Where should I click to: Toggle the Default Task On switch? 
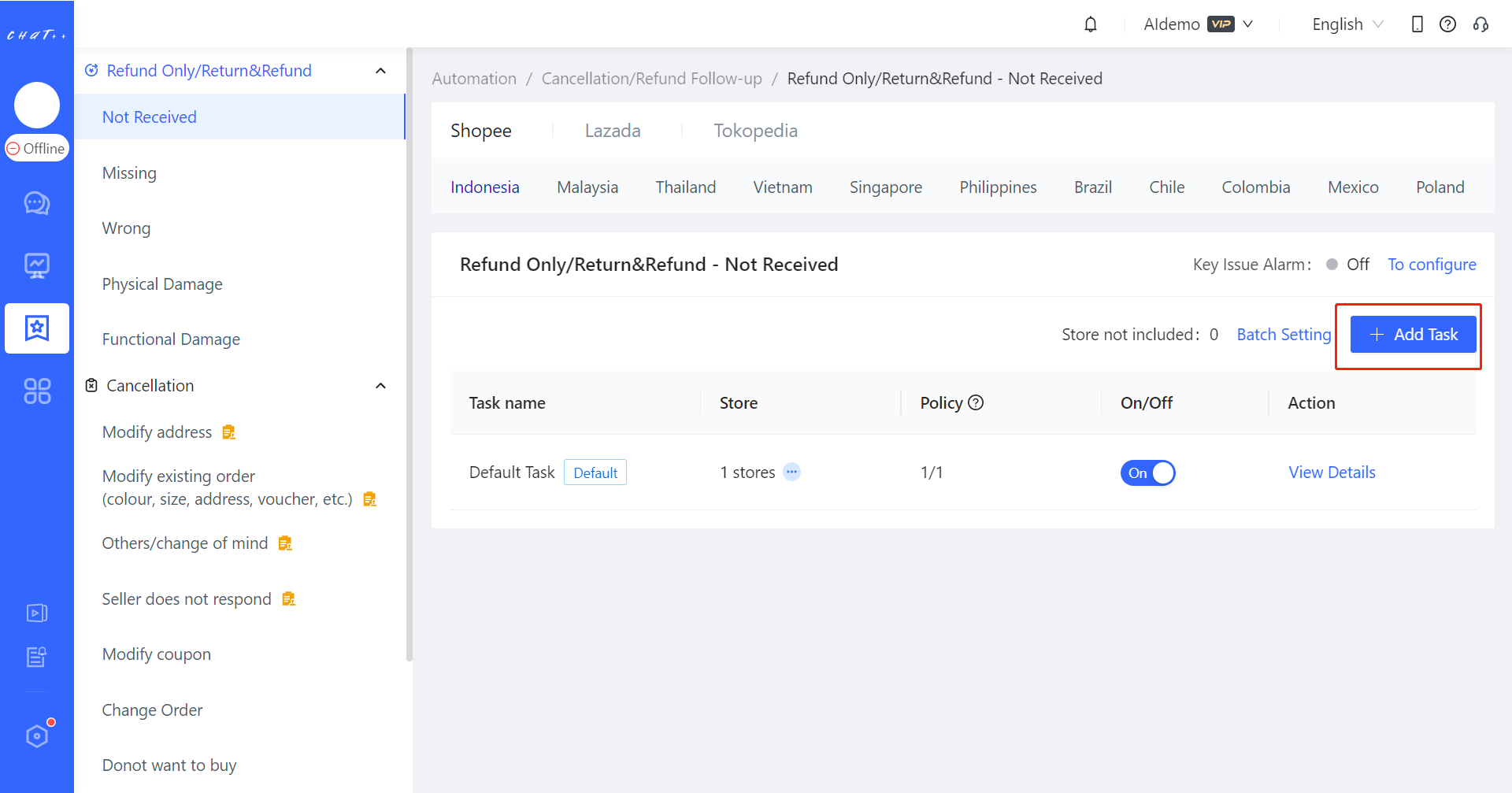1147,472
